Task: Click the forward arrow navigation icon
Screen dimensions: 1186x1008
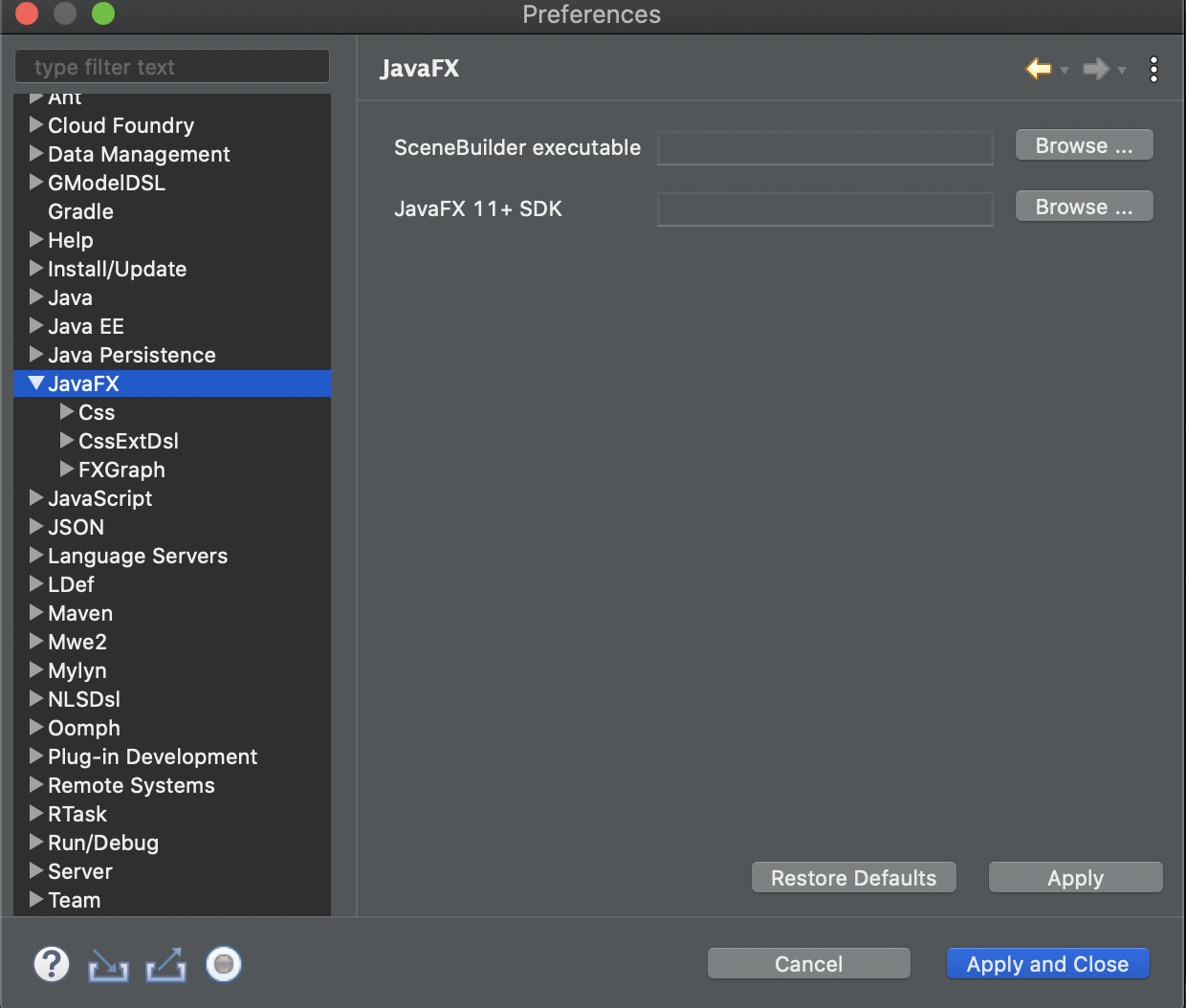Action: [1096, 68]
